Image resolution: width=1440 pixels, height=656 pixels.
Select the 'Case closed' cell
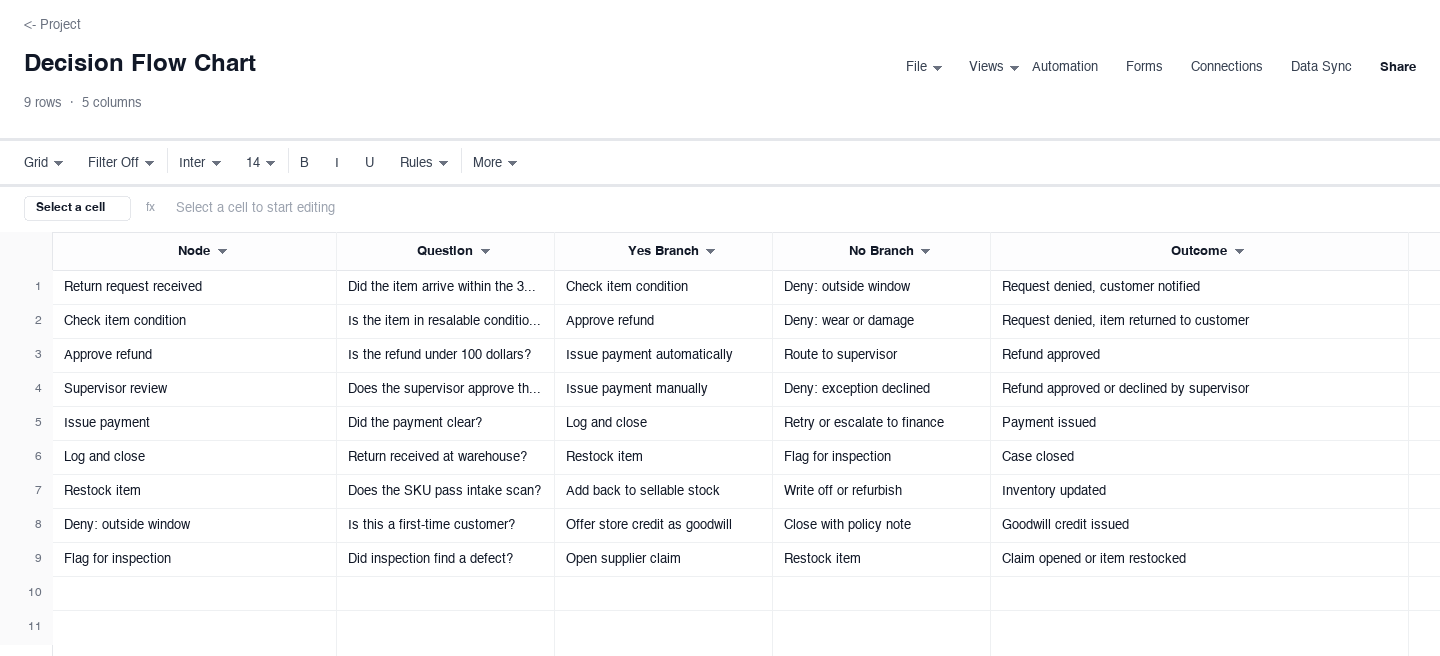[x=1199, y=457]
